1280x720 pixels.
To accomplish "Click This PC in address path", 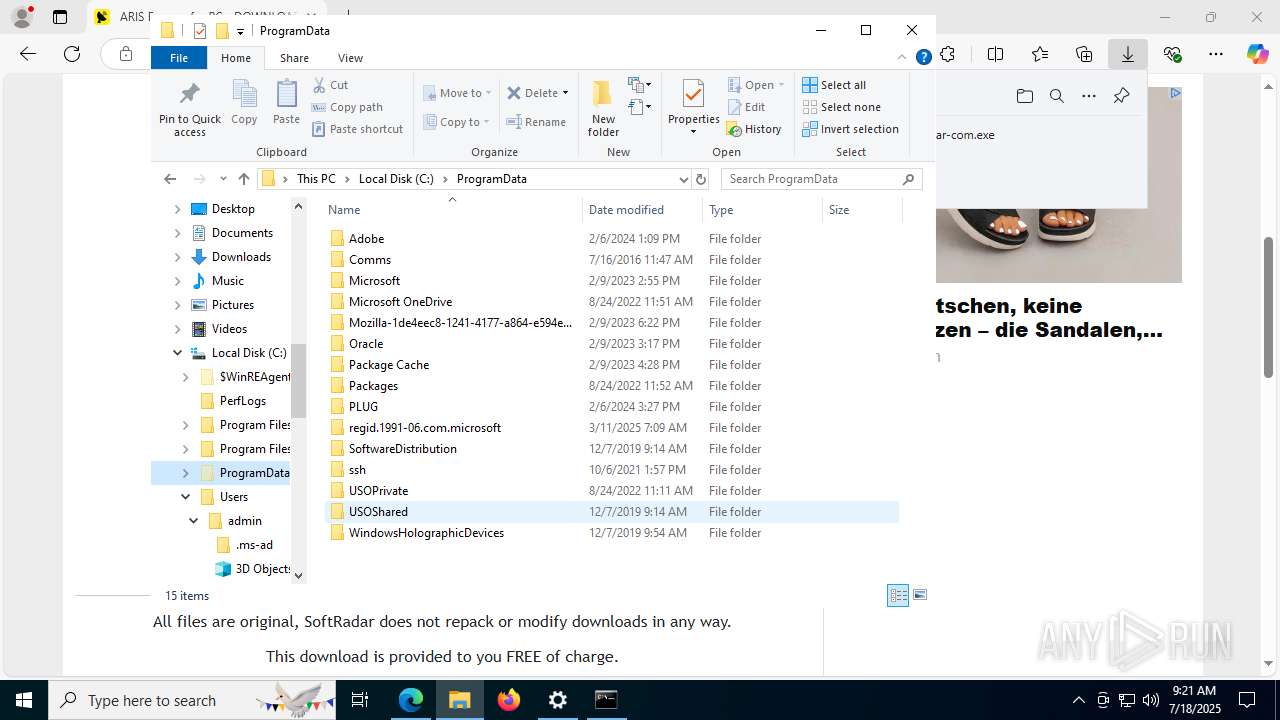I will click(x=316, y=179).
